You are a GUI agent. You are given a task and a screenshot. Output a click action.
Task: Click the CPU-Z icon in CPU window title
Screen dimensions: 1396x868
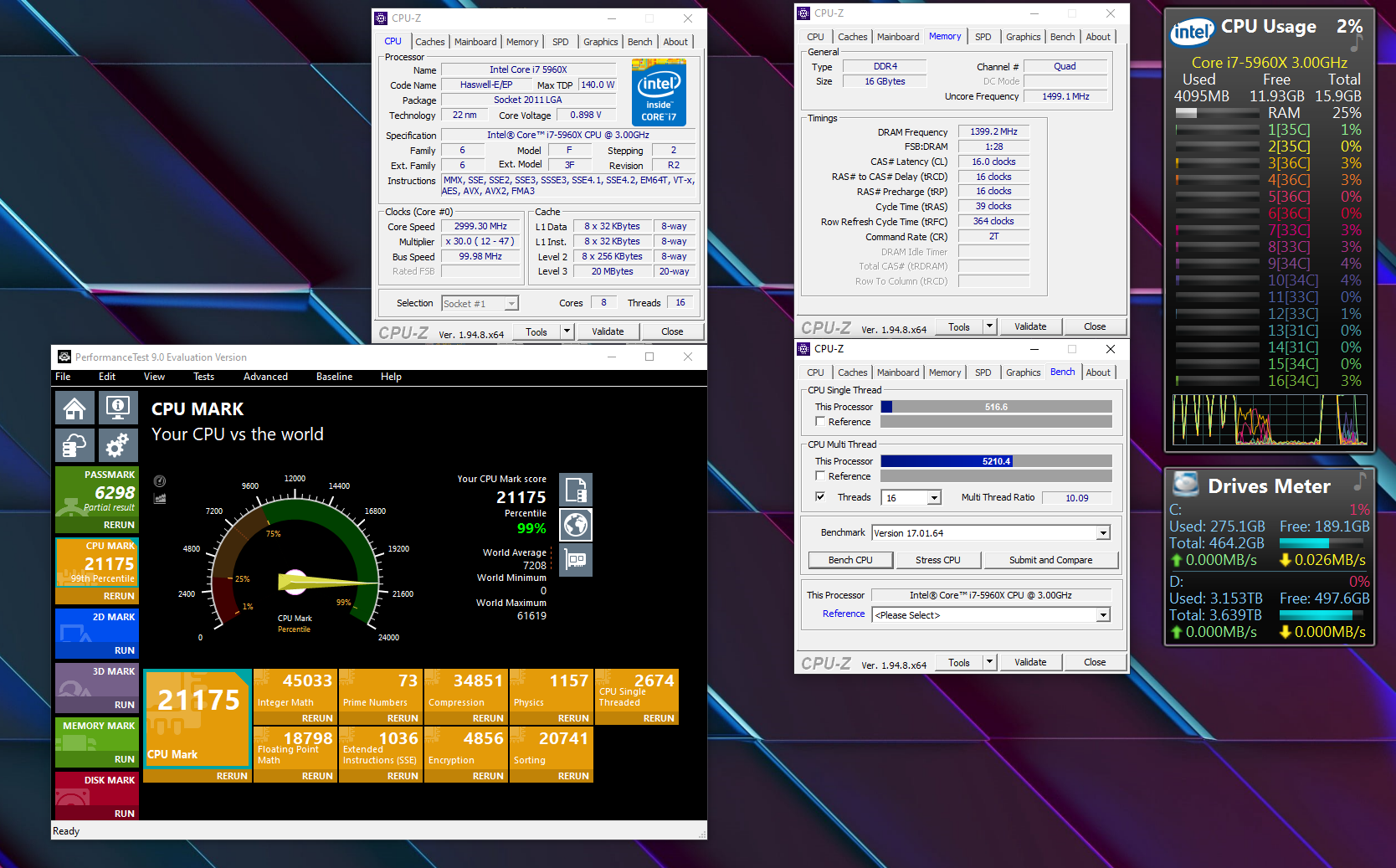(x=381, y=18)
